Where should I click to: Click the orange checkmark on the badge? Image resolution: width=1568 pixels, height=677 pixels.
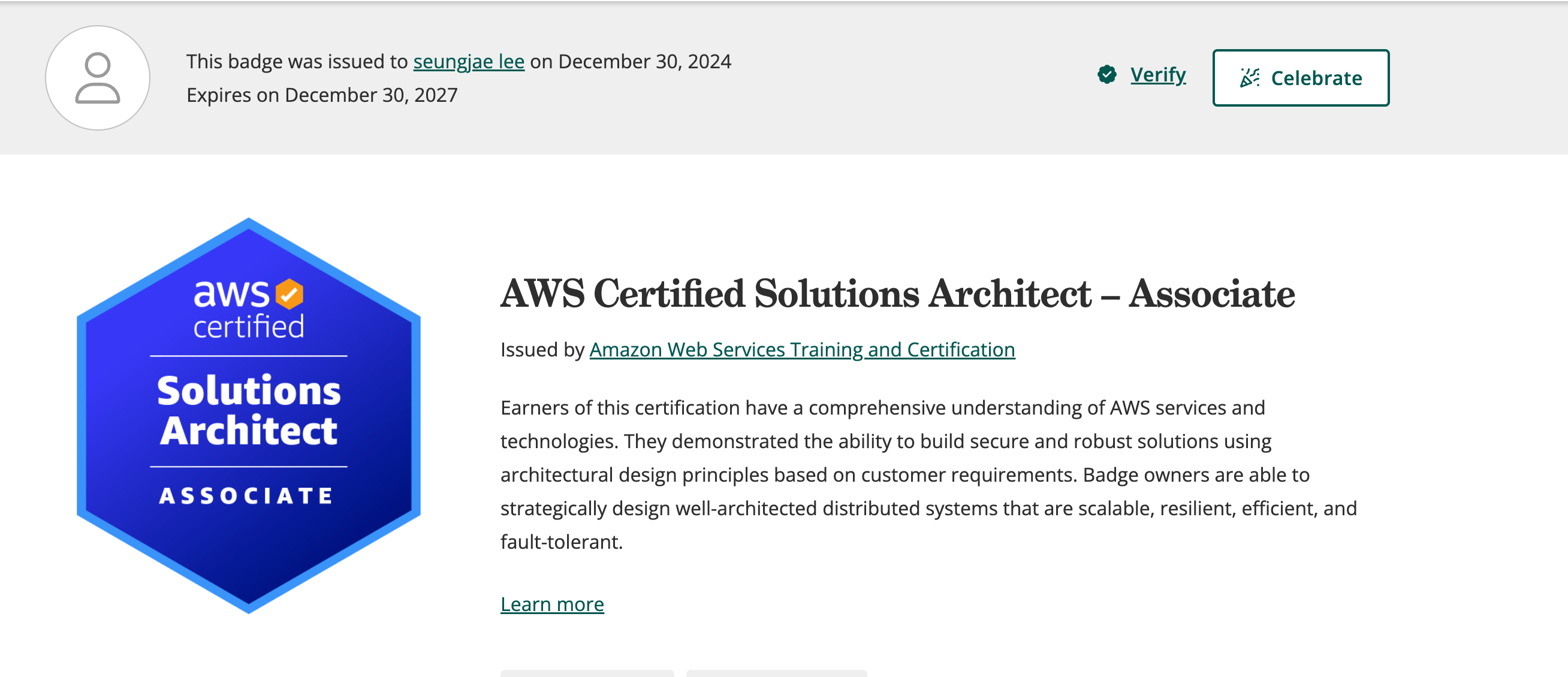(289, 294)
